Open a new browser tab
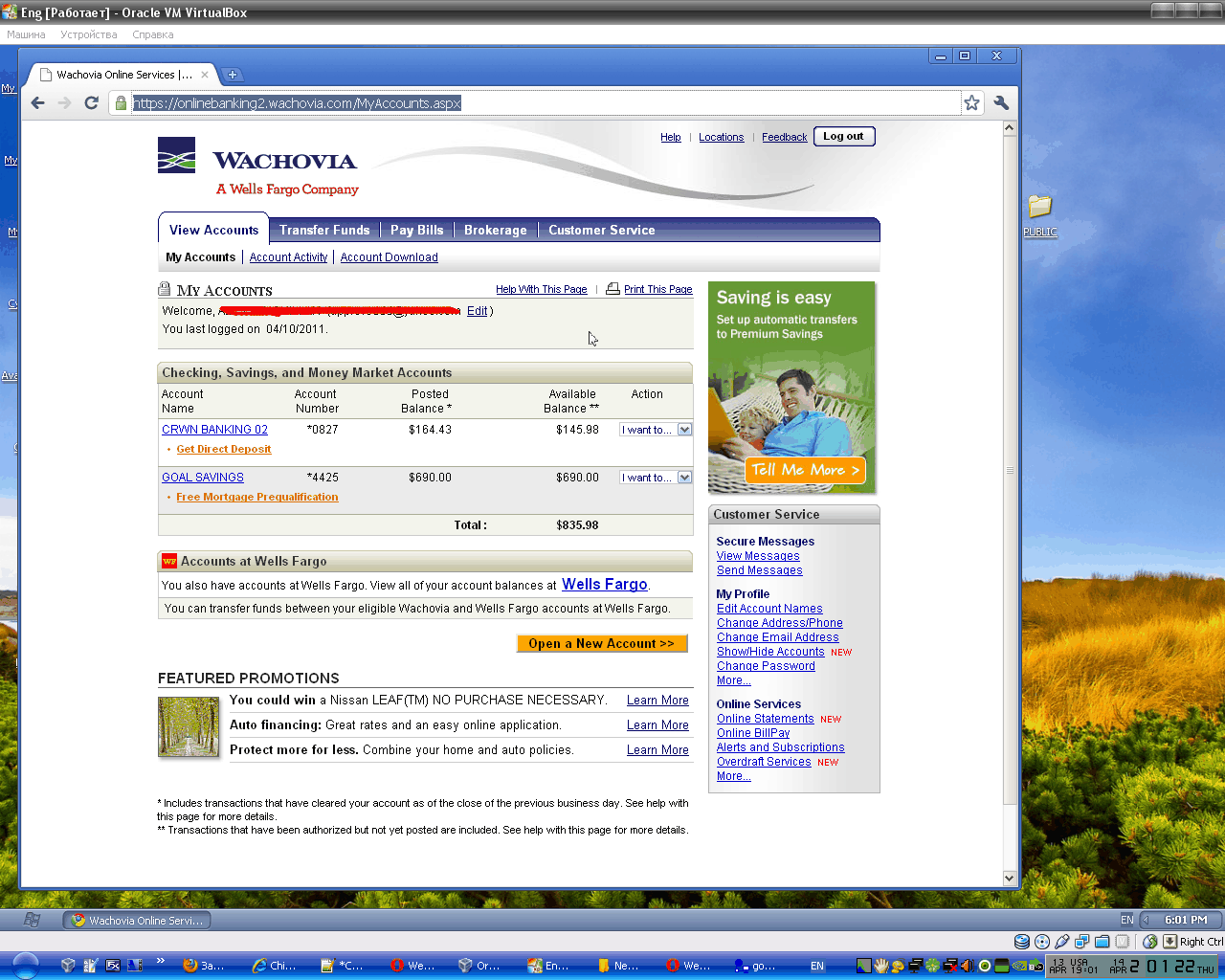Viewport: 1225px width, 980px height. 232,75
